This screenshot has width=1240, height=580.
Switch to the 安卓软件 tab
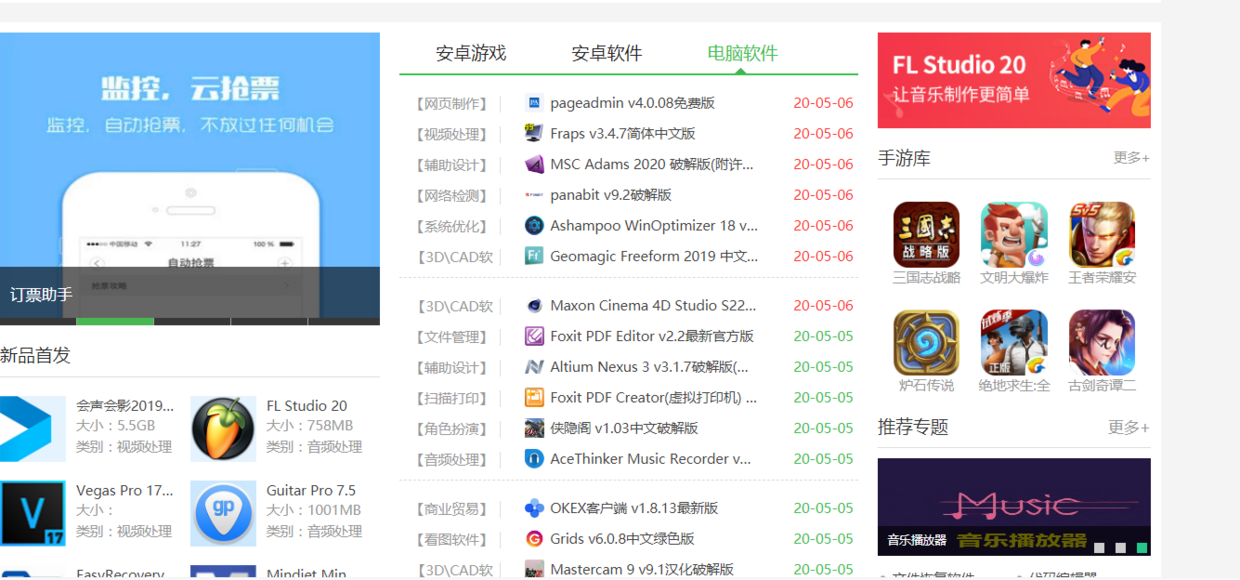point(607,54)
